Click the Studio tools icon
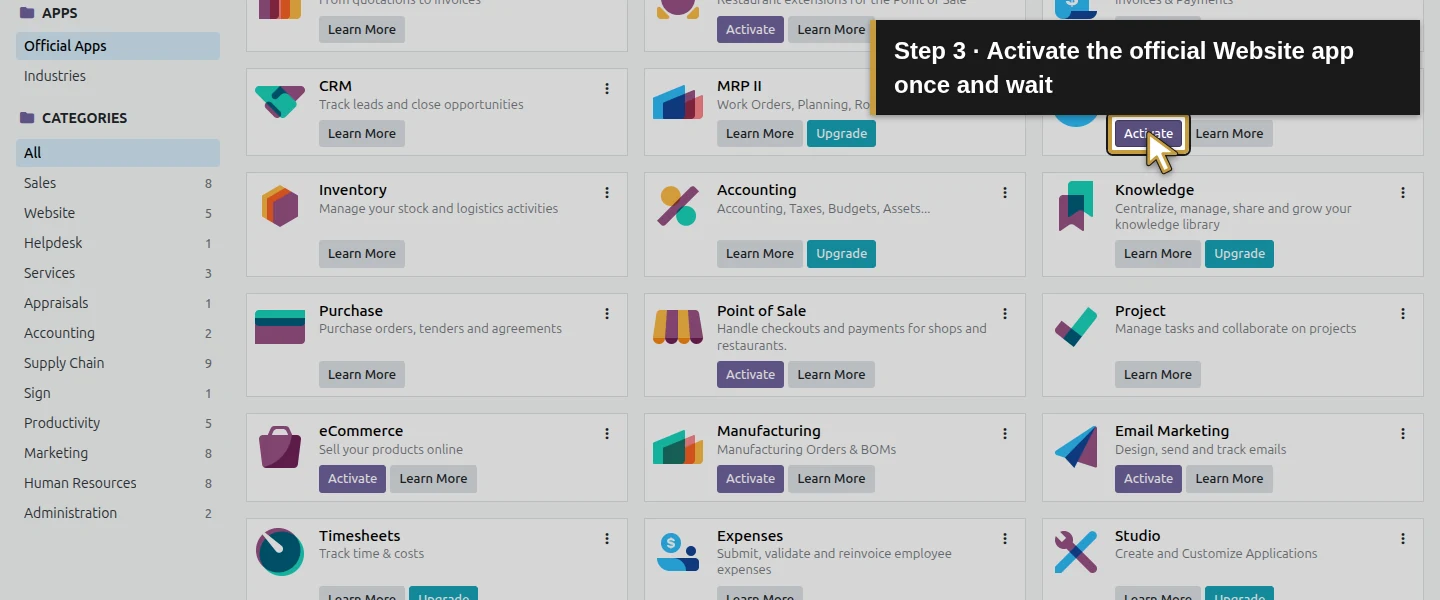 tap(1076, 552)
